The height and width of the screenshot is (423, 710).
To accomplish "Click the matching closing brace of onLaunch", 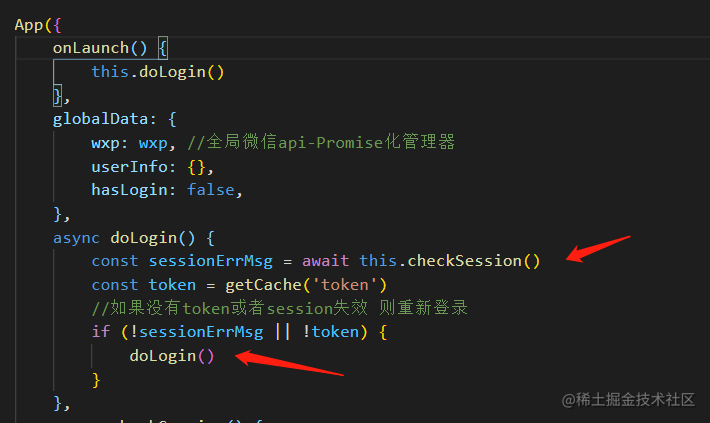I will 58,96.
